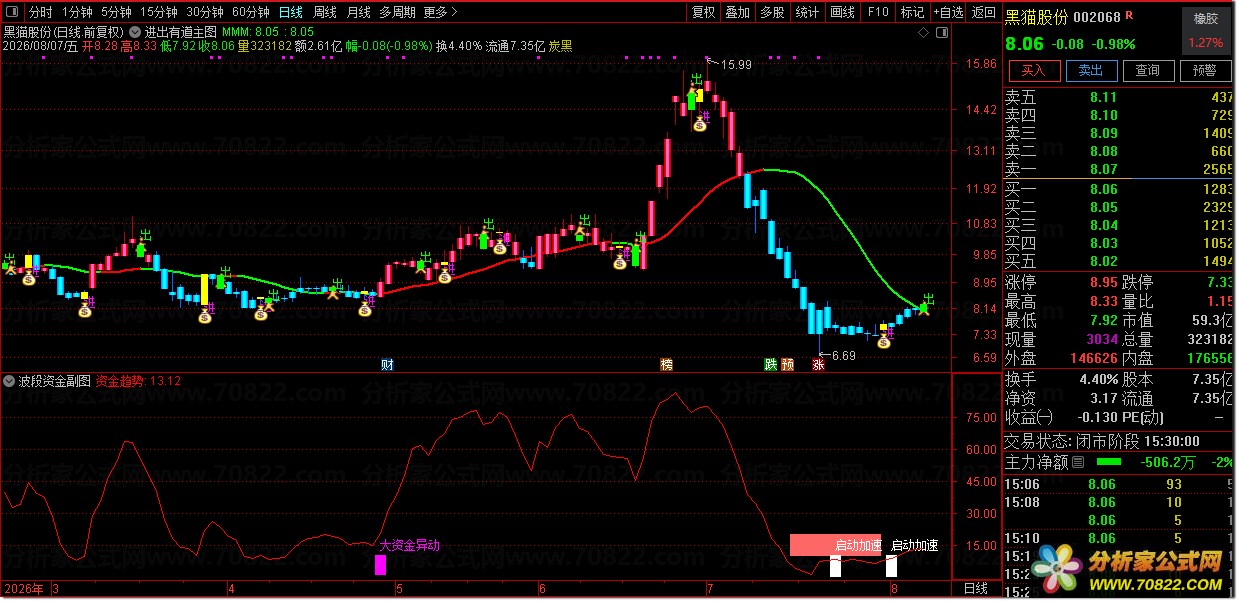This screenshot has height=601, width=1239.
Task: Expand the 波段资金副图 indicator dropdown
Action: [x=9, y=381]
